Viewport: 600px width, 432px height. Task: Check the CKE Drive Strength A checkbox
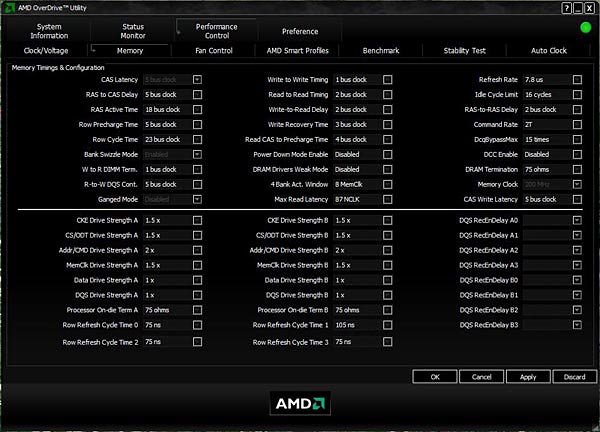[197, 220]
